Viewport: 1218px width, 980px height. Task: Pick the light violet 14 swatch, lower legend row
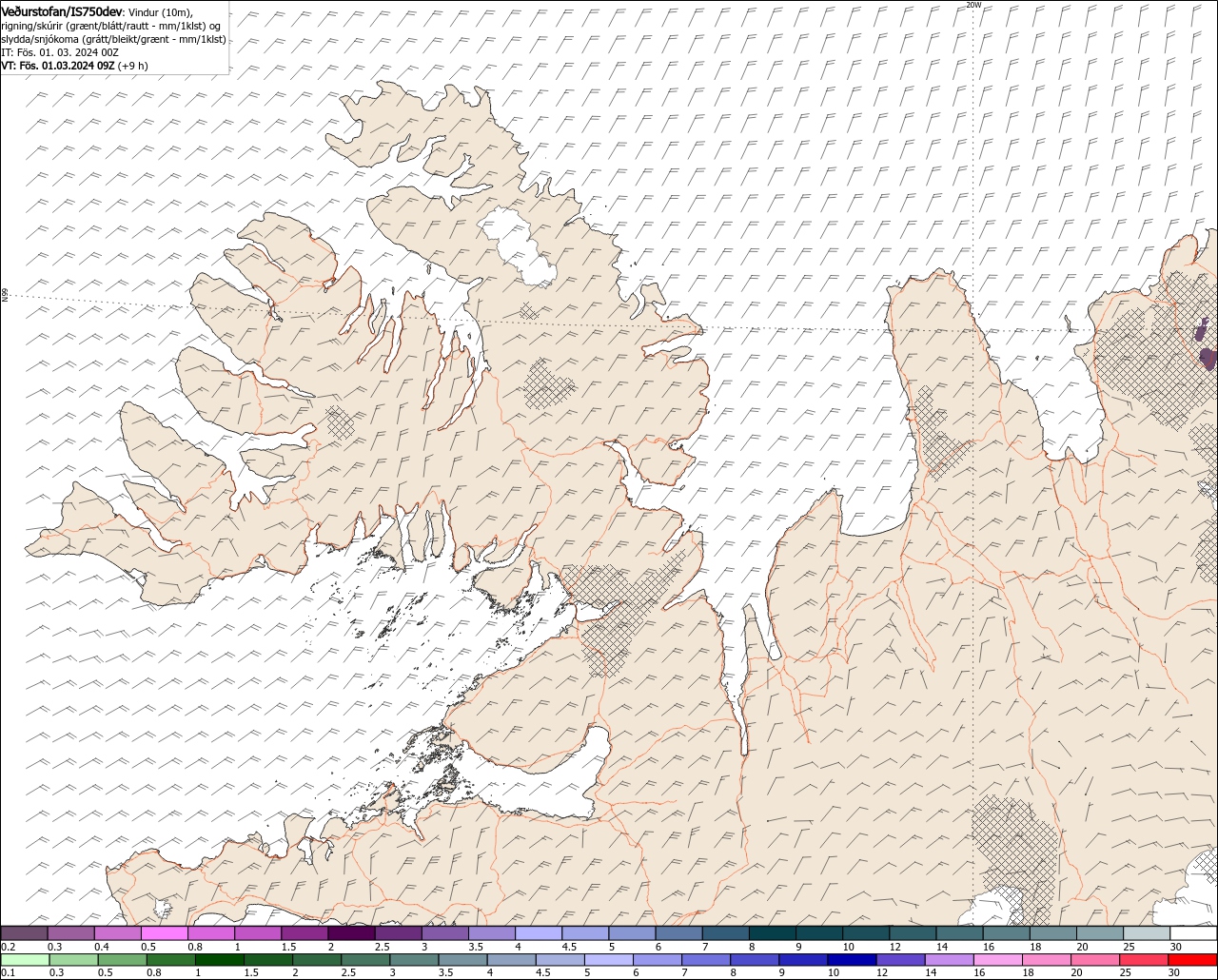pos(950,960)
